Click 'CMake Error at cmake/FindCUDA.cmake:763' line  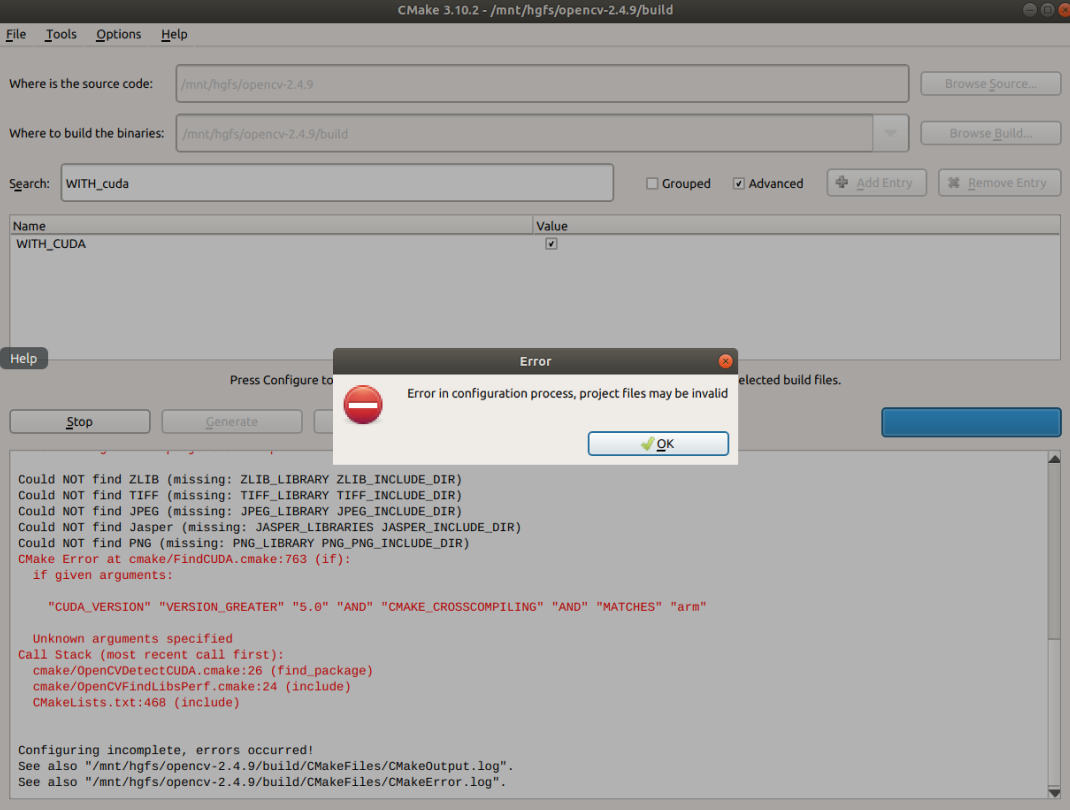tap(184, 559)
